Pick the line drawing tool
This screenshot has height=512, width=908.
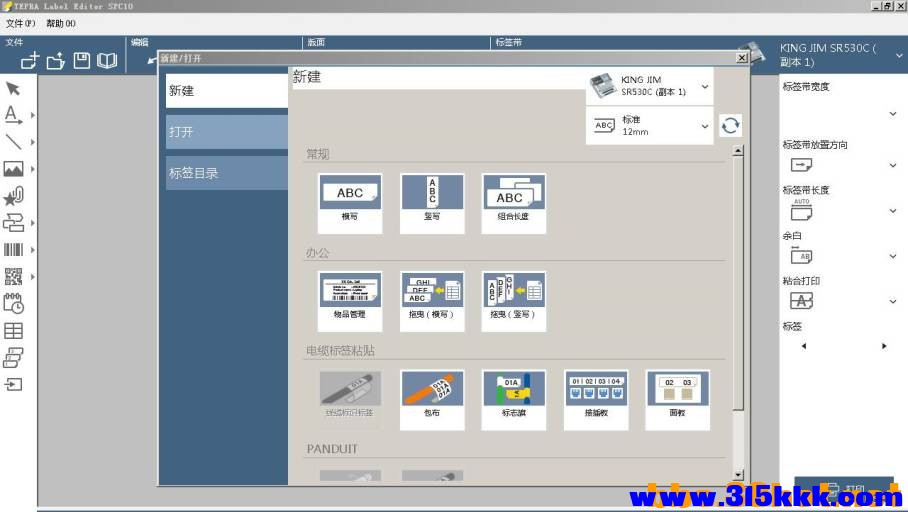[x=13, y=142]
